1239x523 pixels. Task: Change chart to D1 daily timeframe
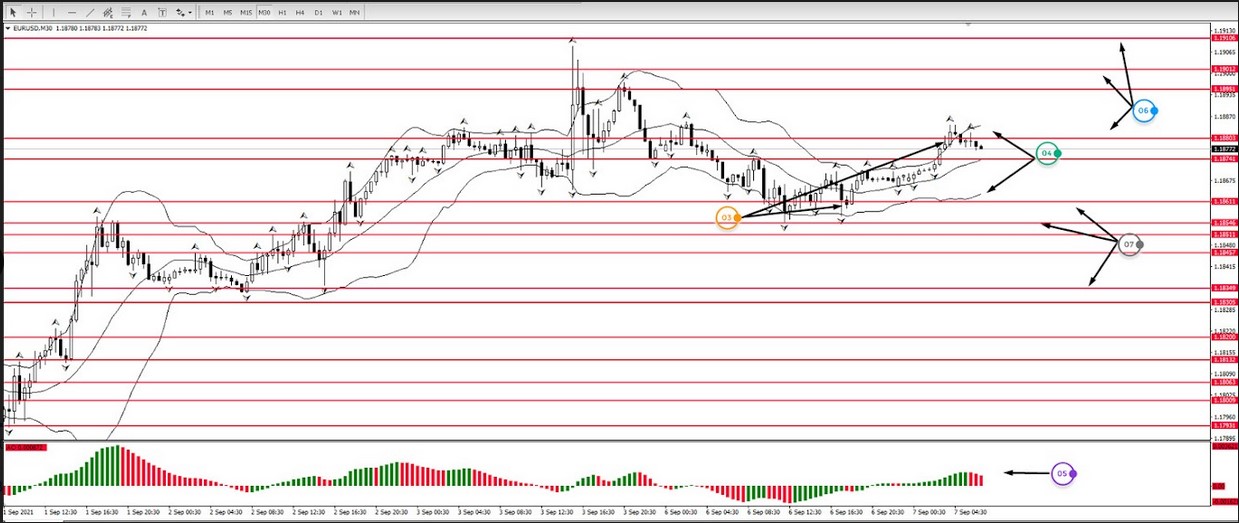tap(318, 12)
